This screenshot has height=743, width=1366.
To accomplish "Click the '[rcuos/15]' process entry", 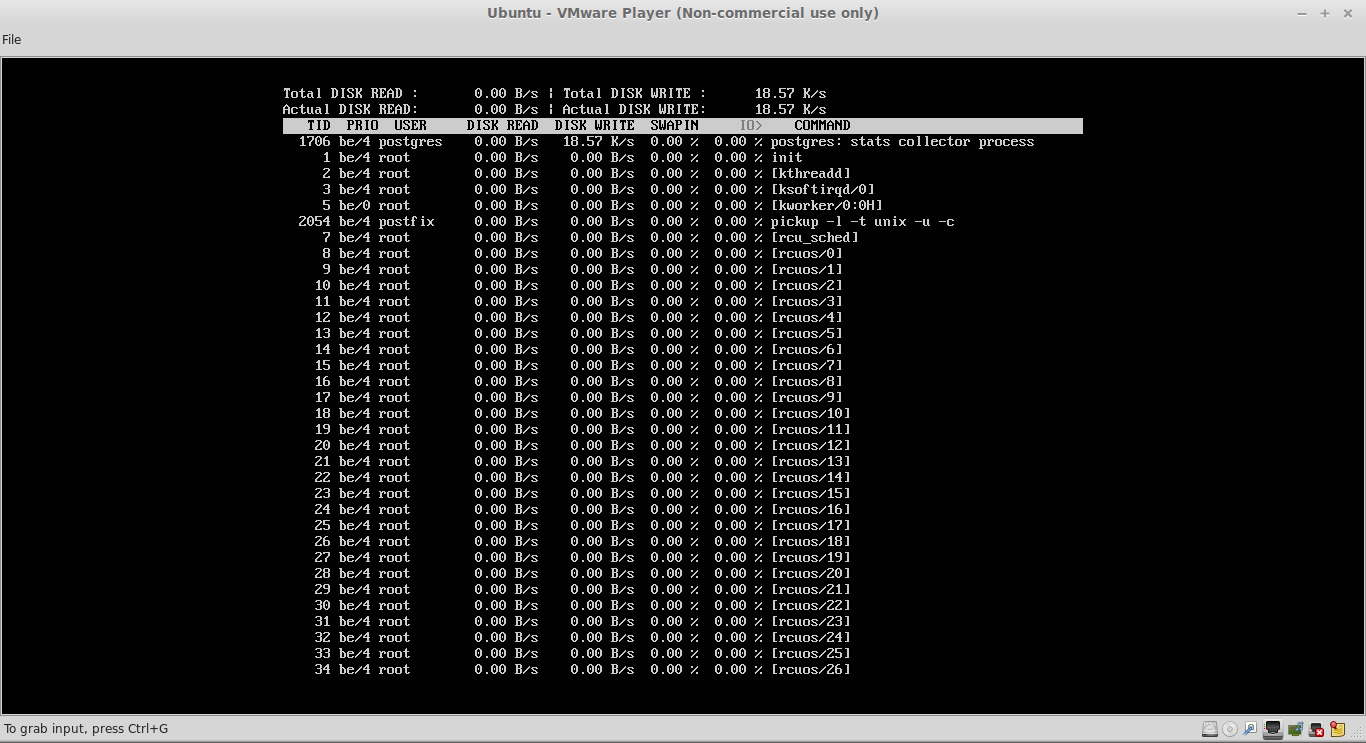I will [x=811, y=494].
